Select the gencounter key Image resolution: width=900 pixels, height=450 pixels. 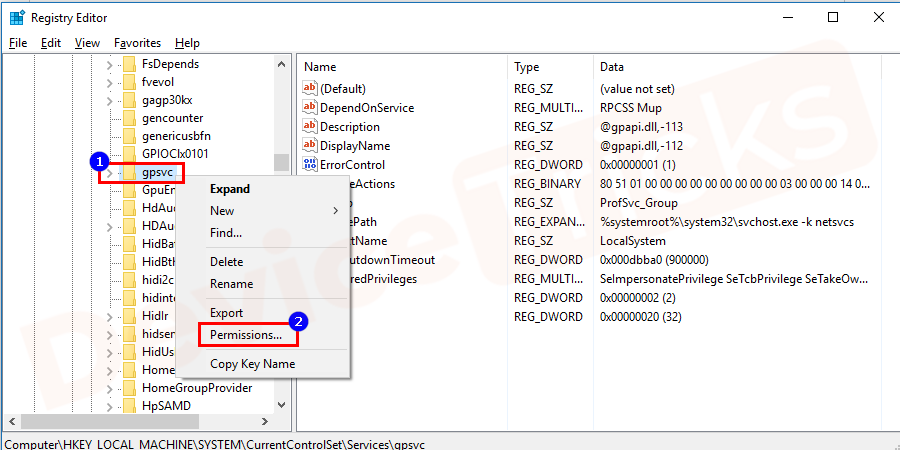click(173, 118)
